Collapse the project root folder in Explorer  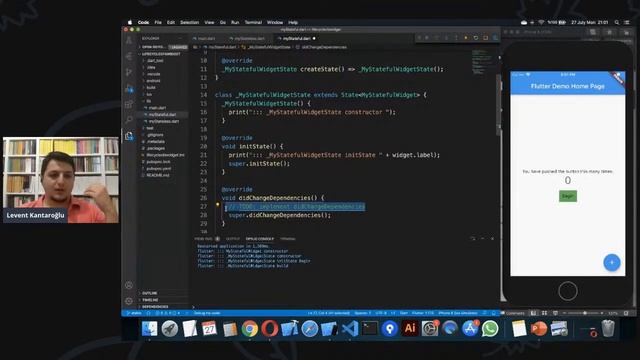point(160,54)
